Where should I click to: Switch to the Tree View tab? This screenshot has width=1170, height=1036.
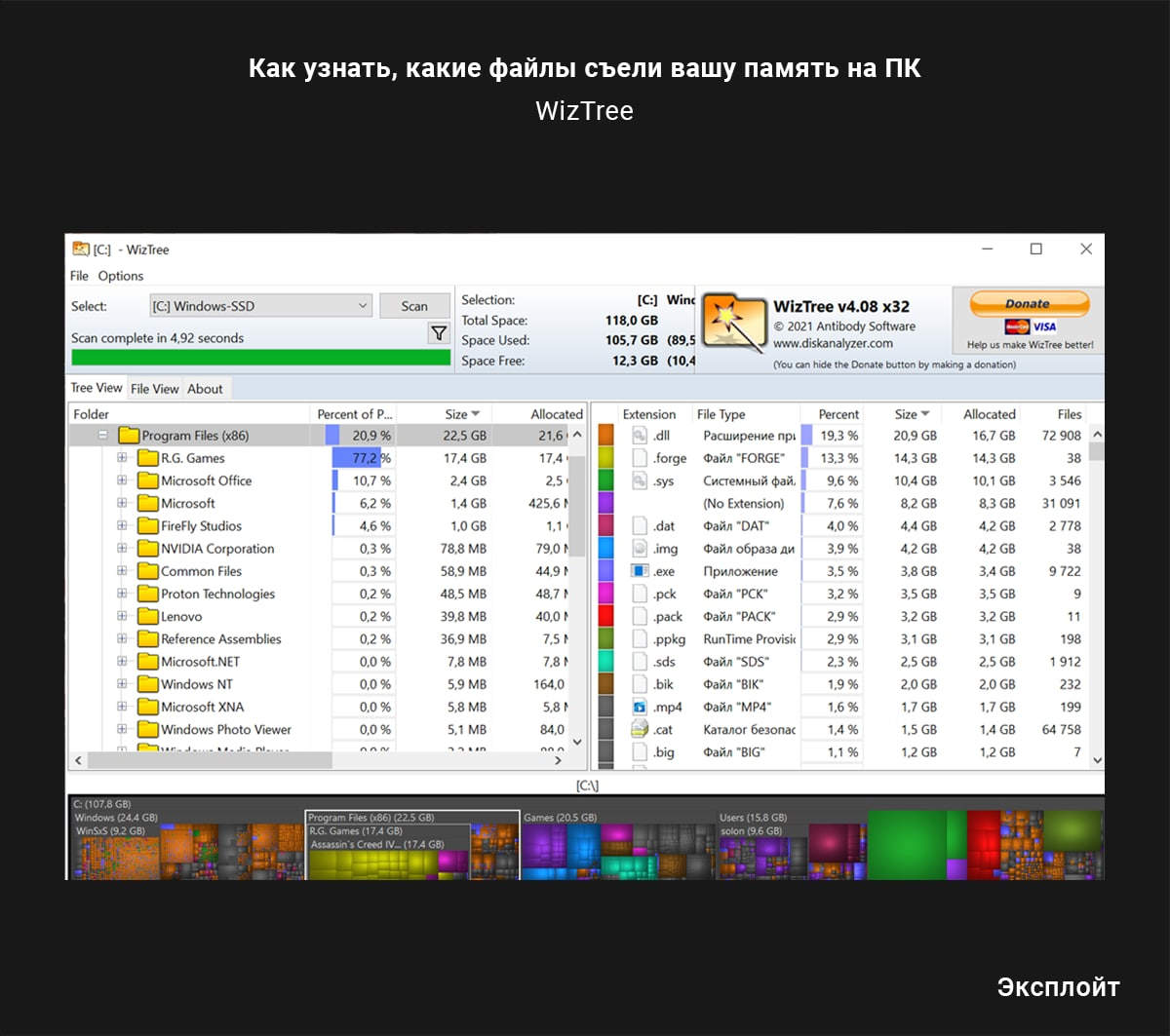tap(97, 388)
